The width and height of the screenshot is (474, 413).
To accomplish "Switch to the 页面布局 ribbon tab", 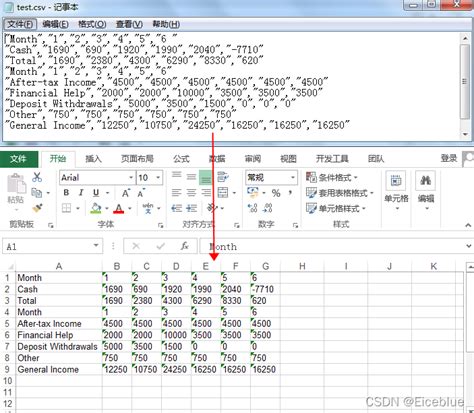I will tap(137, 159).
